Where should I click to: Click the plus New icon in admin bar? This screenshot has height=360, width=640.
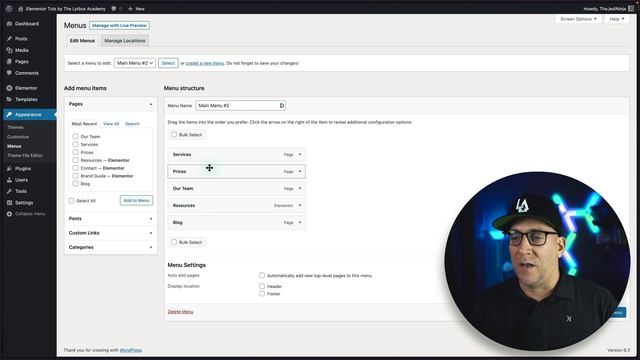pyautogui.click(x=130, y=9)
